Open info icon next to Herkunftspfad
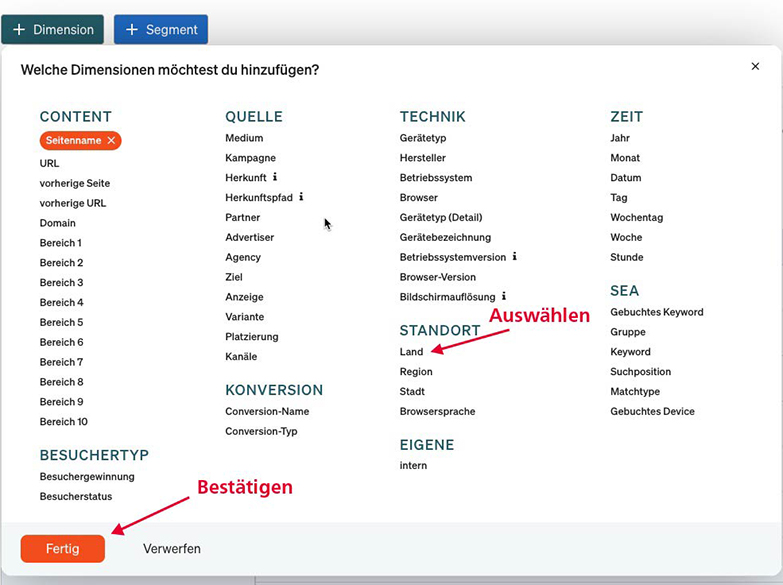The width and height of the screenshot is (783, 585). pyautogui.click(x=301, y=197)
